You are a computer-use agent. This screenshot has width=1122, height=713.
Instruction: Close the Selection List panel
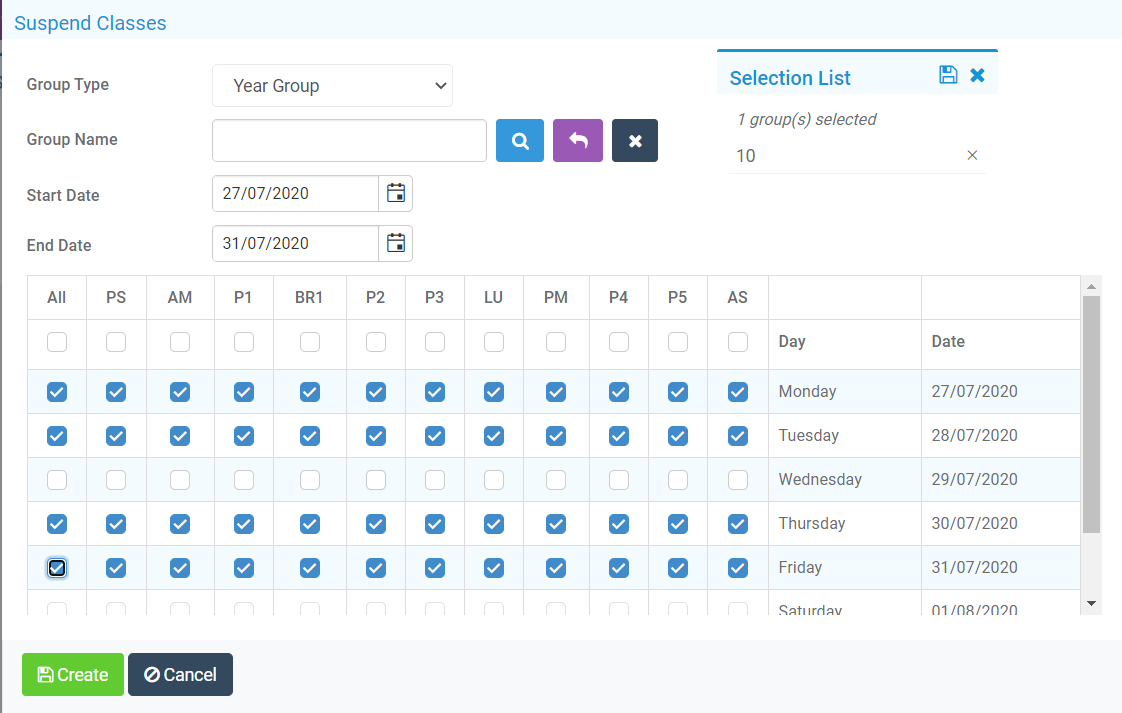point(978,75)
